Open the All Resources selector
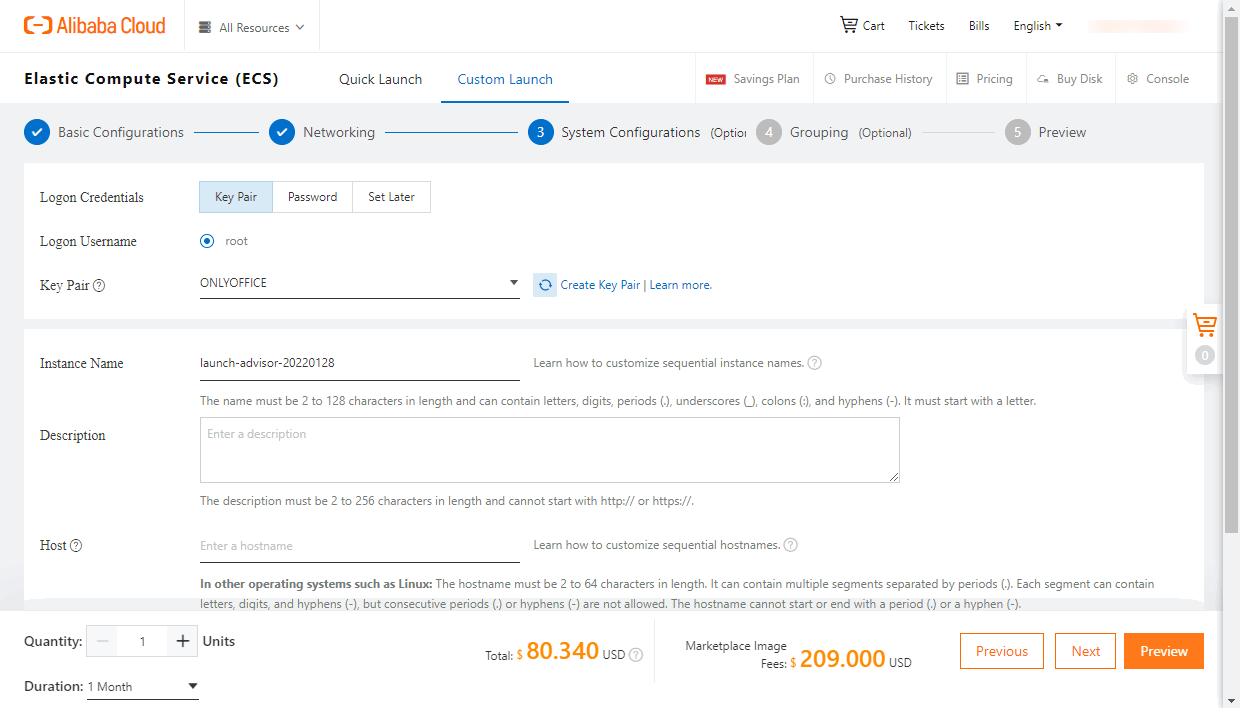Screen dimensions: 1240x708 click(x=251, y=27)
